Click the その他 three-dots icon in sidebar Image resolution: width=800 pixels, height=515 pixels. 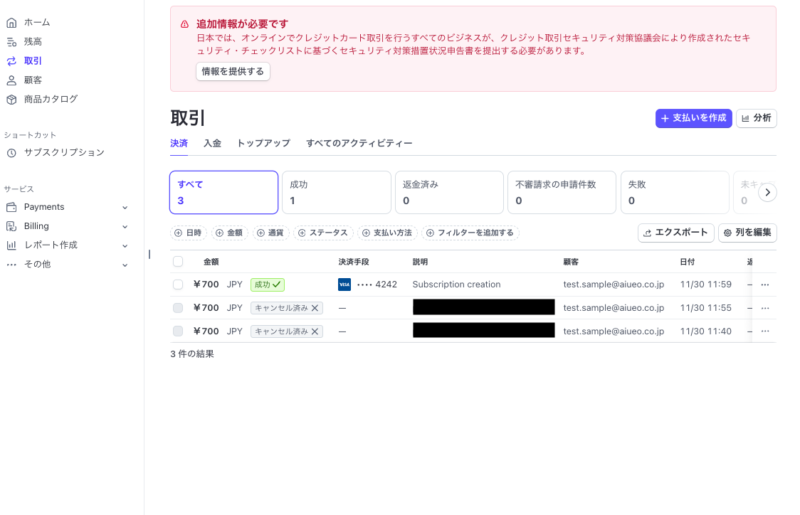11,264
